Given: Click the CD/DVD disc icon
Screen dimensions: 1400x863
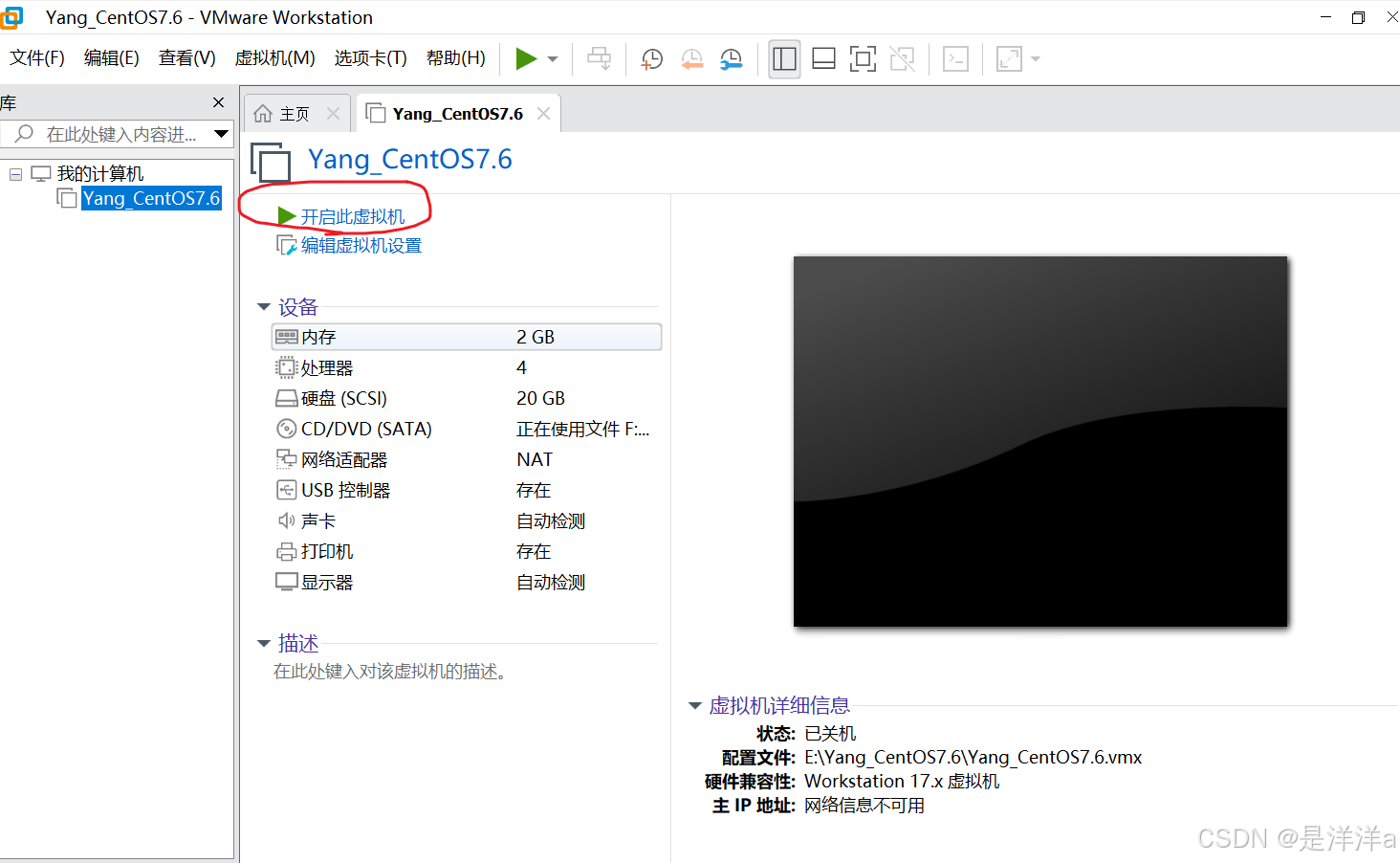Looking at the screenshot, I should [x=286, y=429].
